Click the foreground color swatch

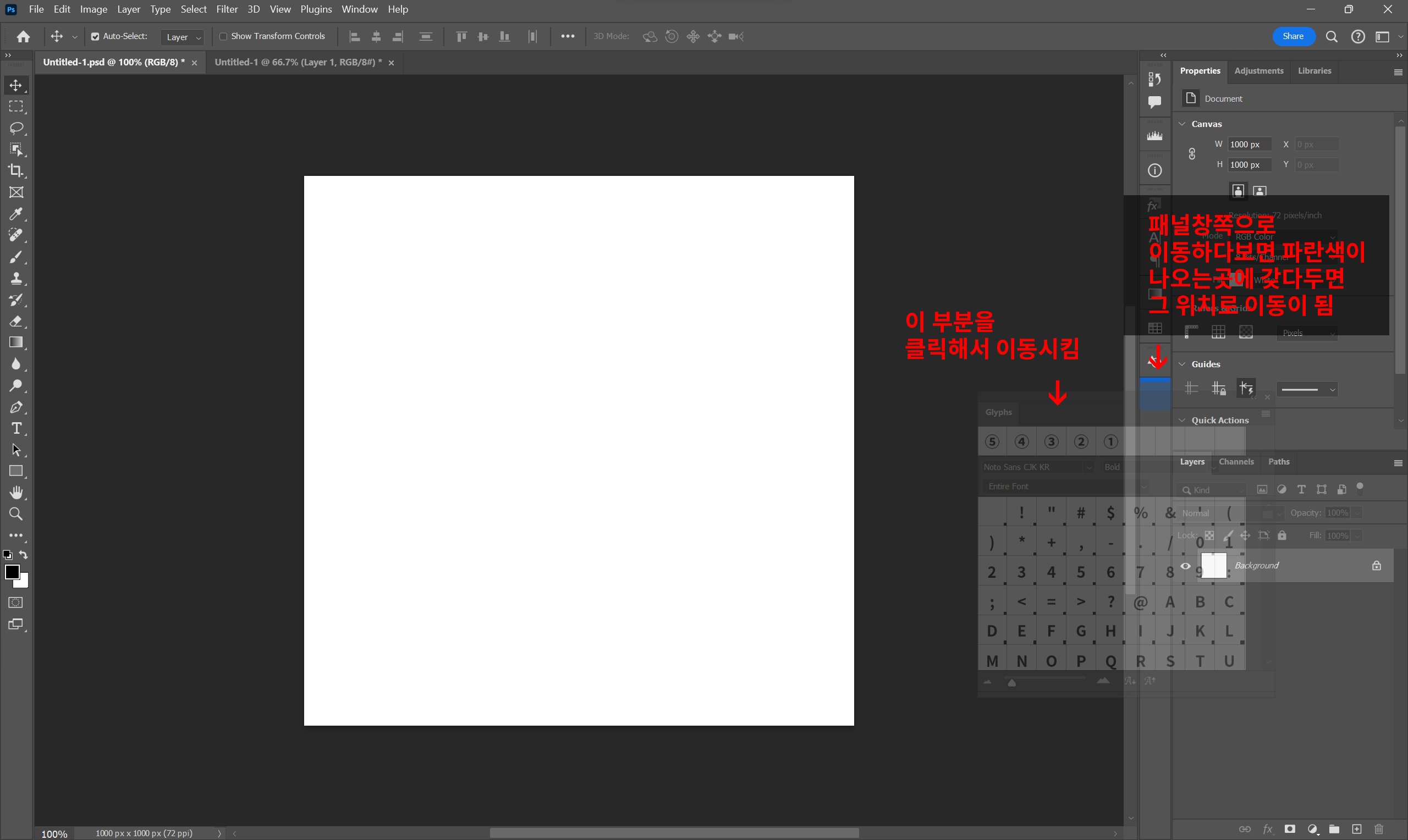12,572
